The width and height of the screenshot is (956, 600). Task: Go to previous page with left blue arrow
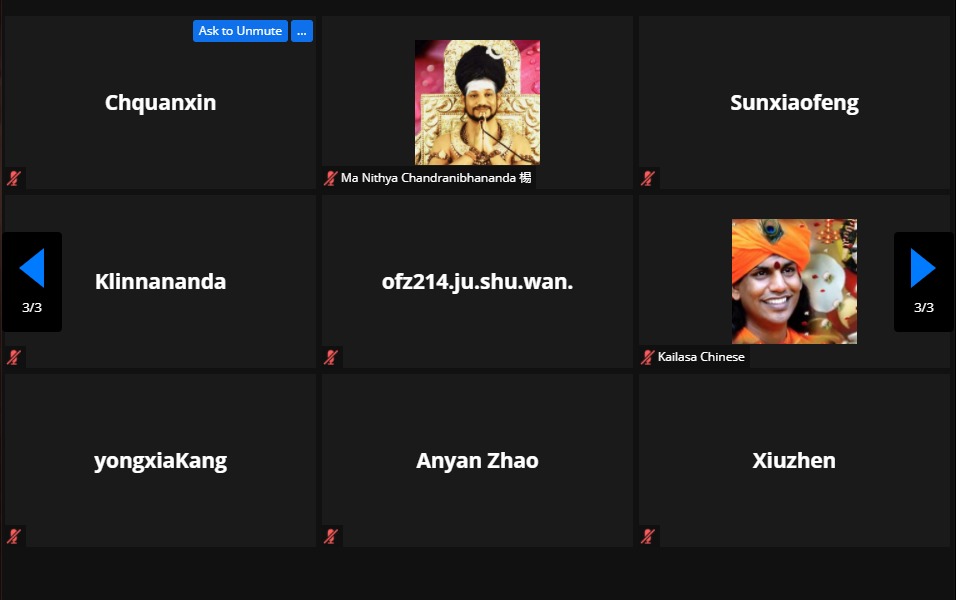coord(32,269)
